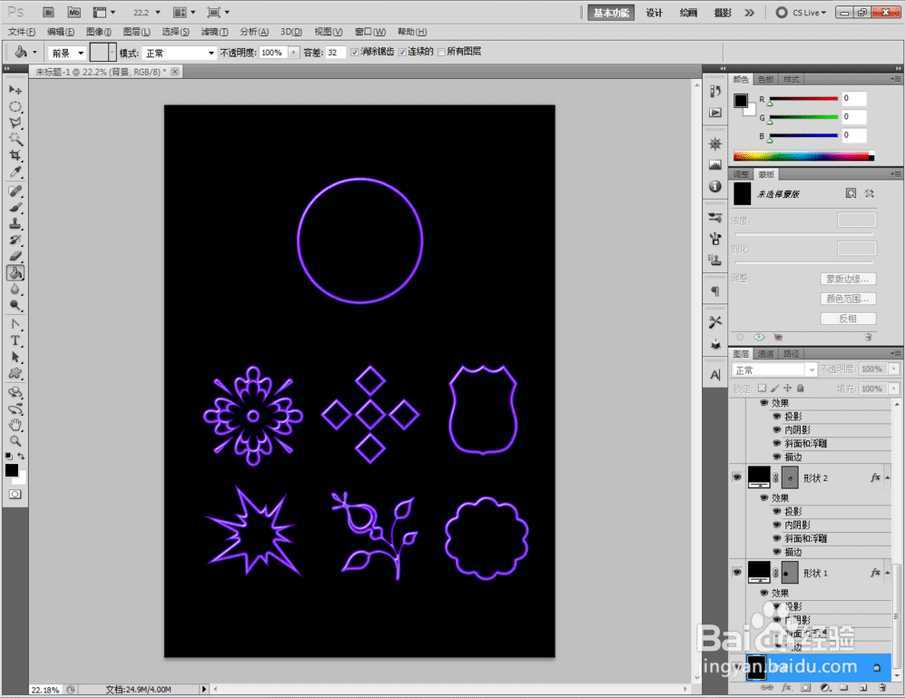Toggle the 连续的 contiguous checkbox
The width and height of the screenshot is (905, 698).
pyautogui.click(x=403, y=52)
